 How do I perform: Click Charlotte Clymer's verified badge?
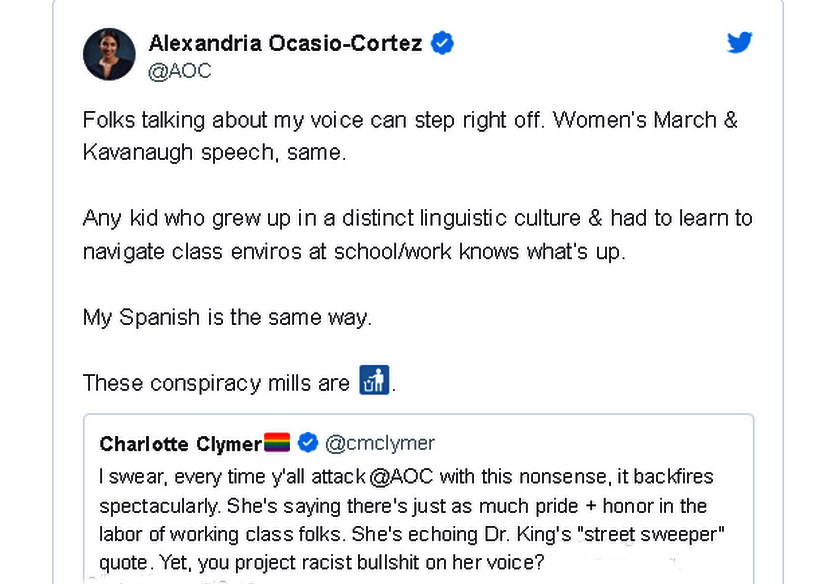308,443
